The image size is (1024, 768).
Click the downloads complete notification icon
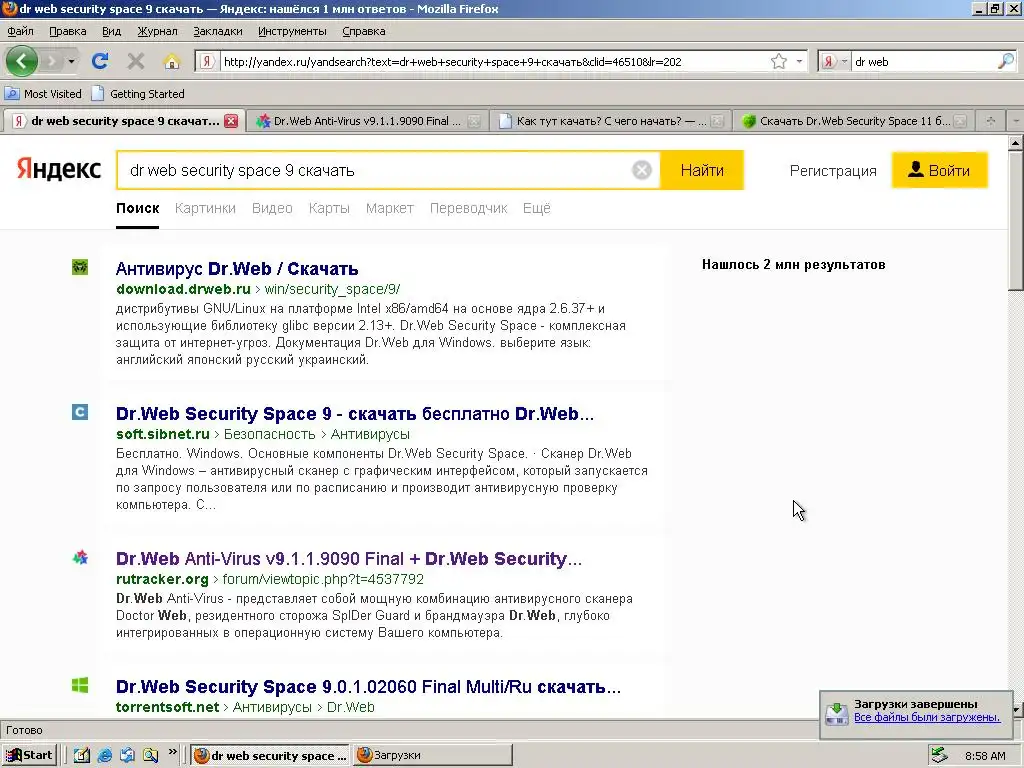(837, 713)
